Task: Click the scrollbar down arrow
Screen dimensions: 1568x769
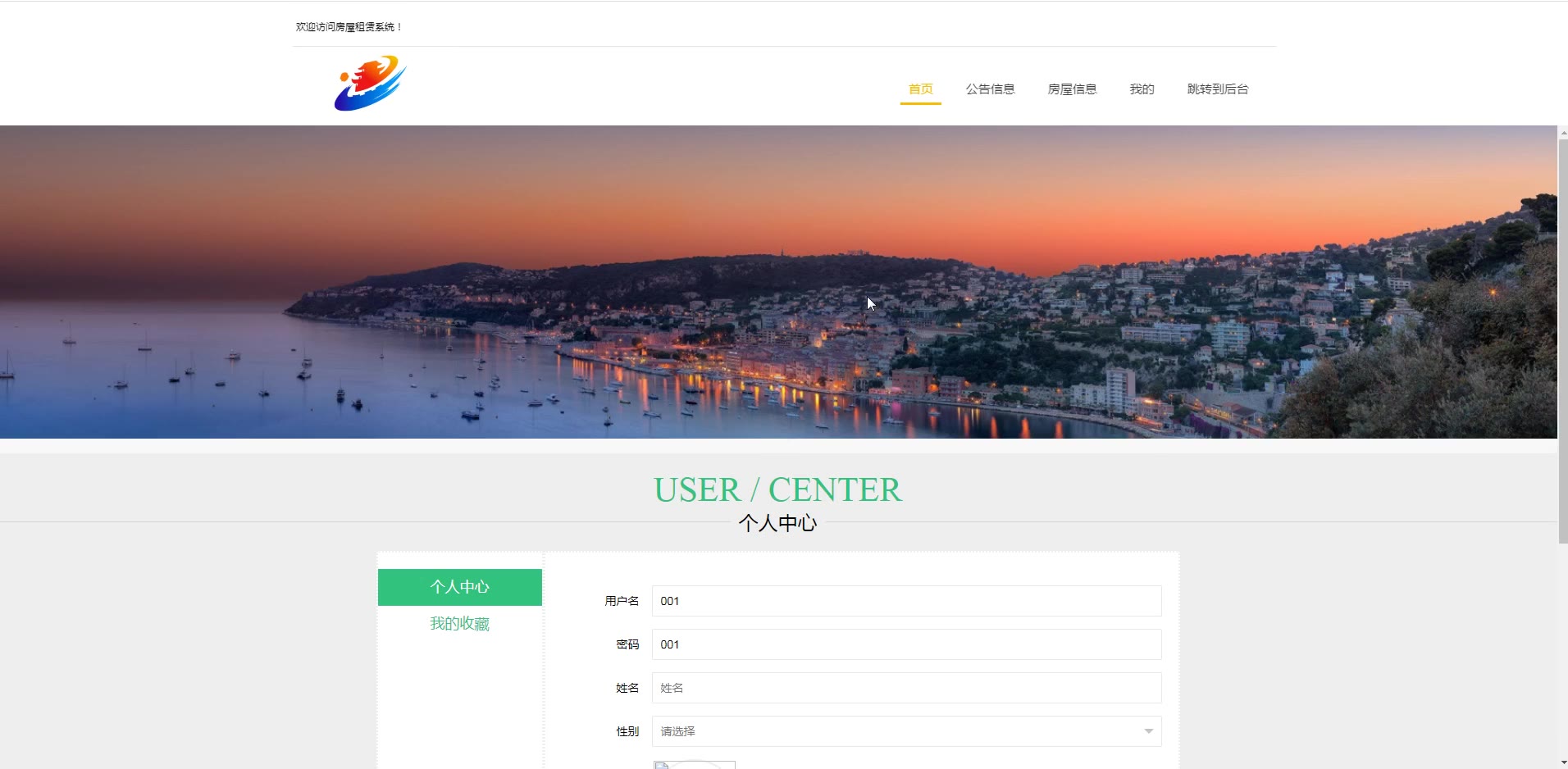Action: [x=1563, y=762]
